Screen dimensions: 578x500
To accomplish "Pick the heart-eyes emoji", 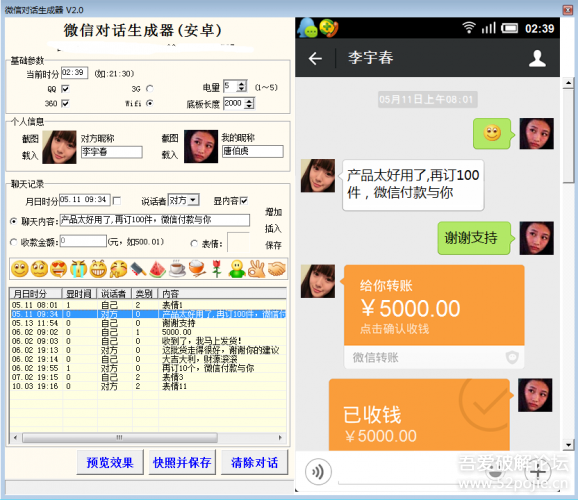I will pos(59,268).
